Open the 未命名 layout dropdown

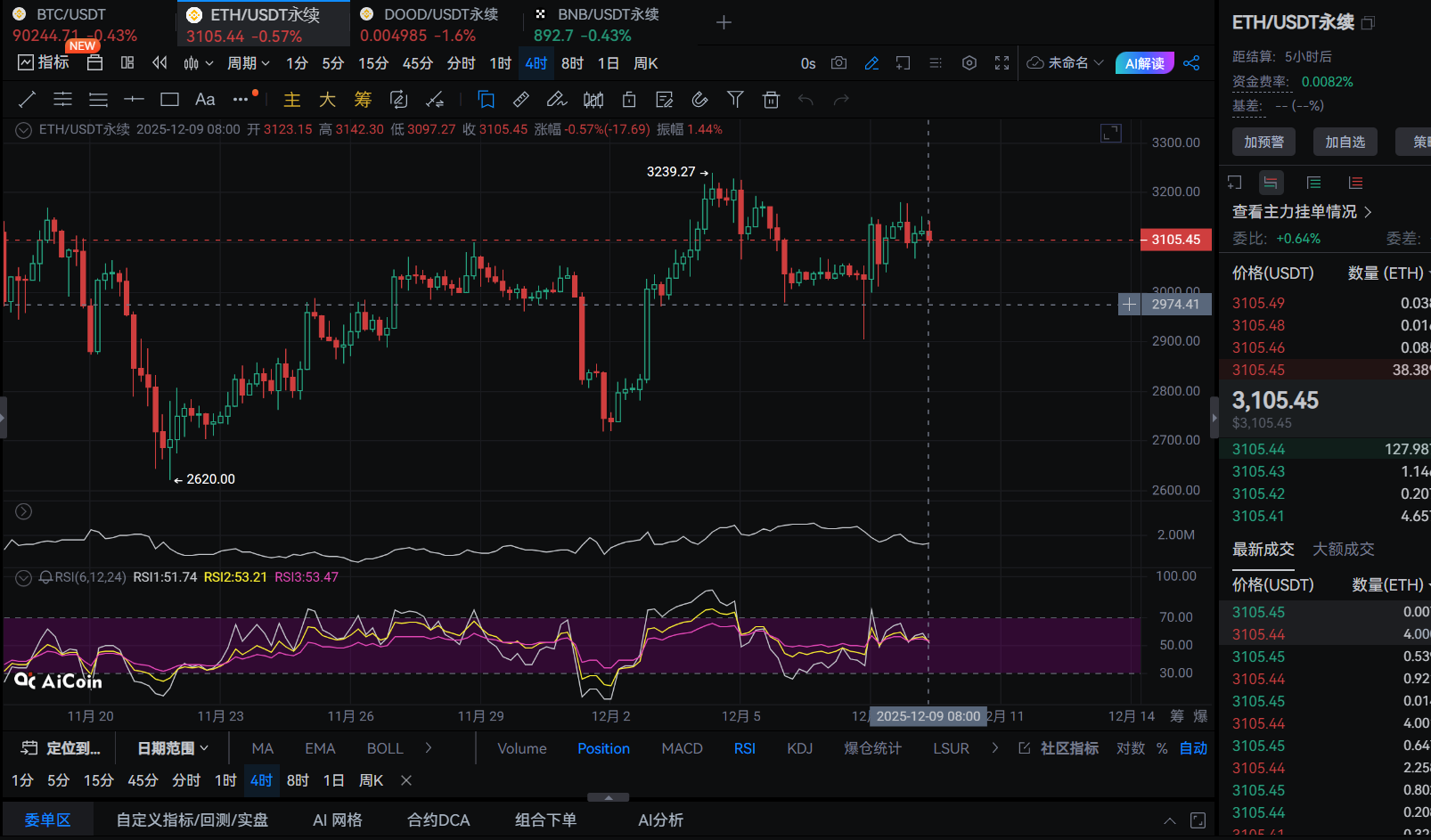[x=1066, y=63]
